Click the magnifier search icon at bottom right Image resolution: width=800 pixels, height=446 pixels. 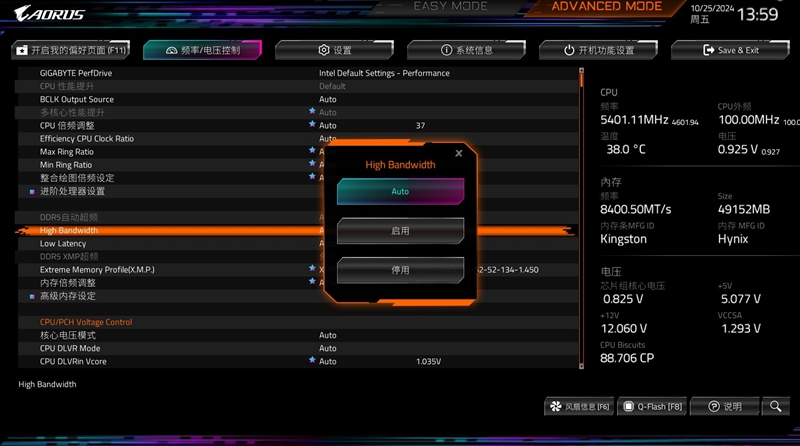pyautogui.click(x=775, y=407)
